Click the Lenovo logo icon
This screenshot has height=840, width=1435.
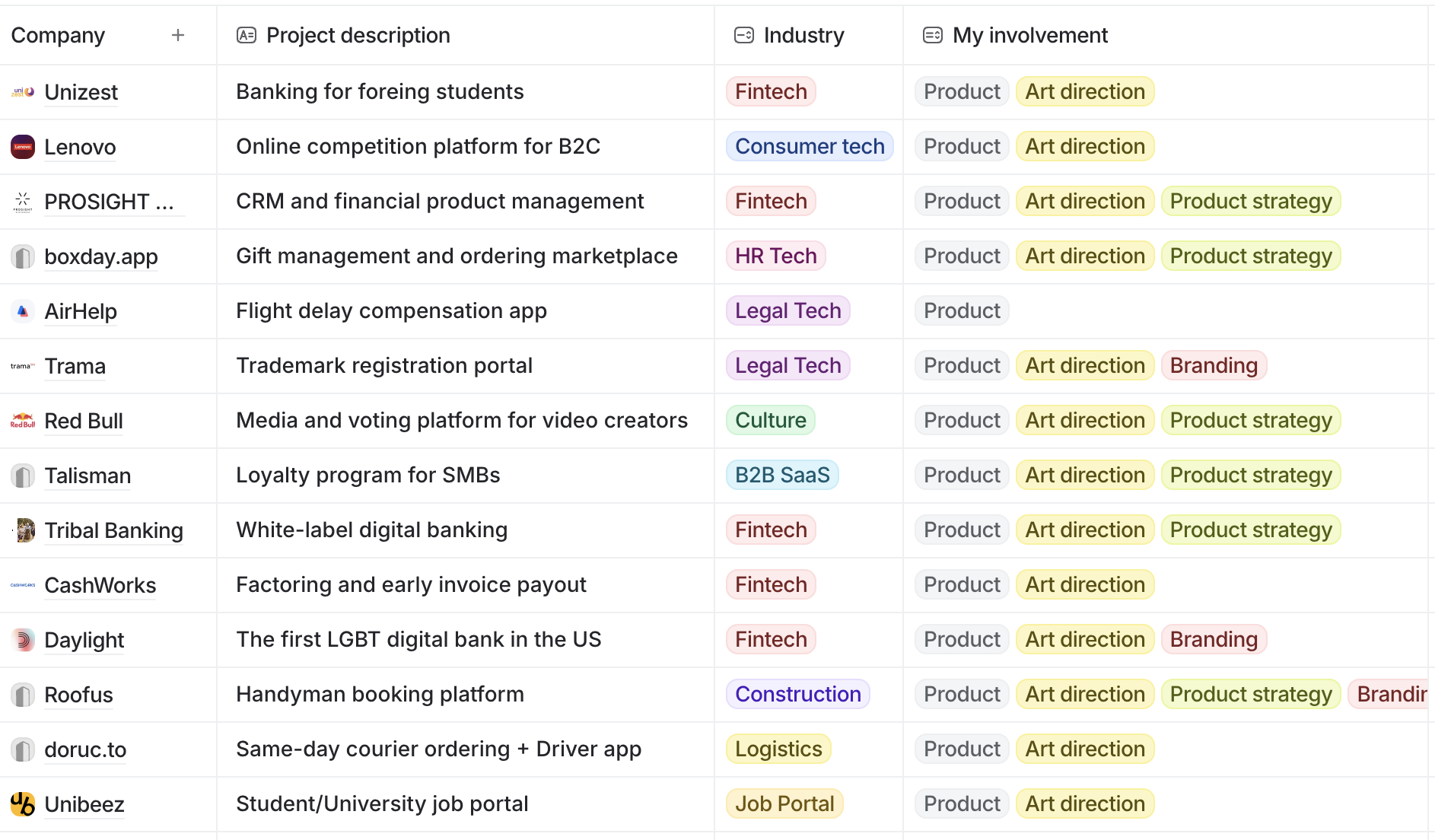point(23,147)
